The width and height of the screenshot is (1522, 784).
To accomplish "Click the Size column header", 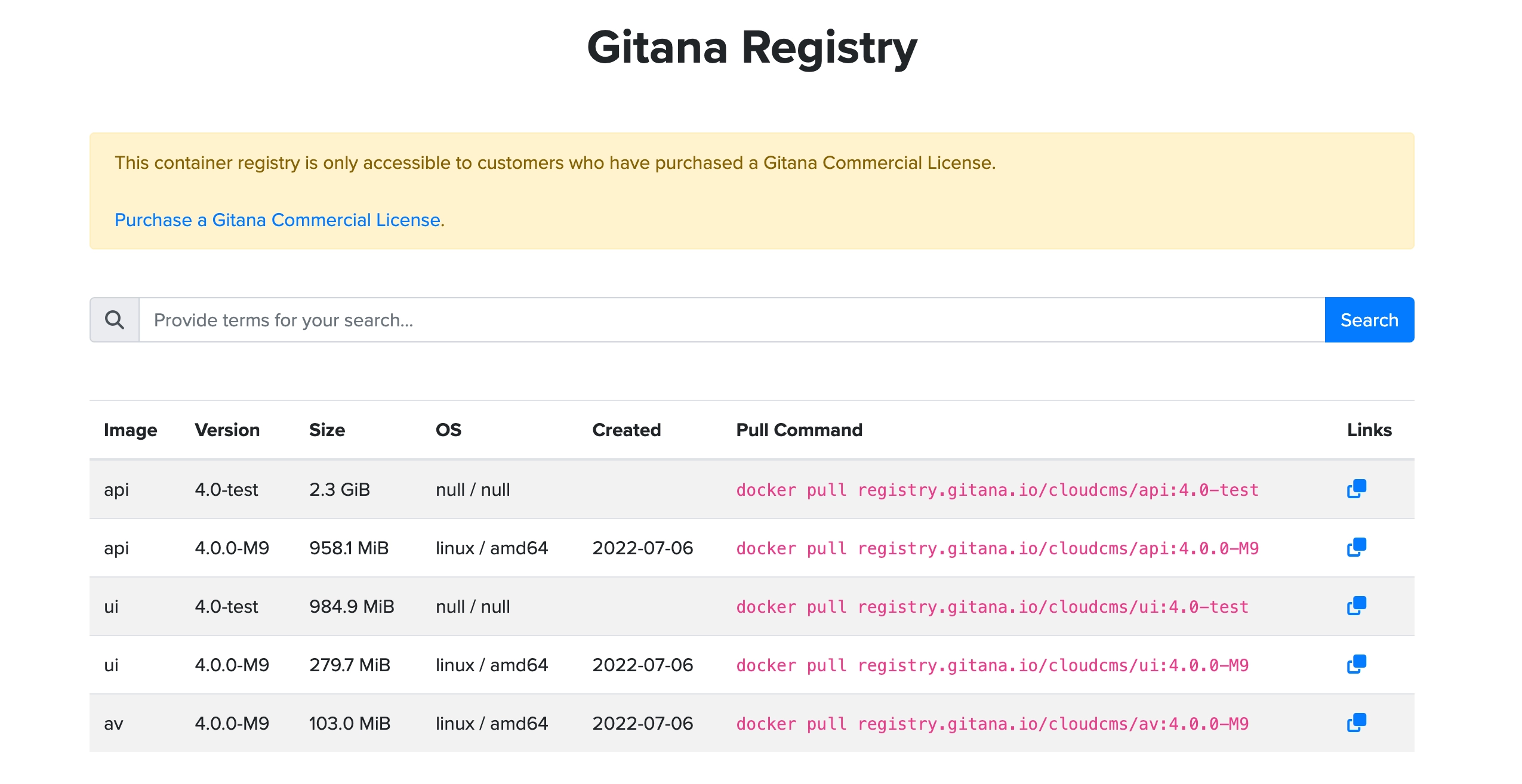I will pos(326,430).
